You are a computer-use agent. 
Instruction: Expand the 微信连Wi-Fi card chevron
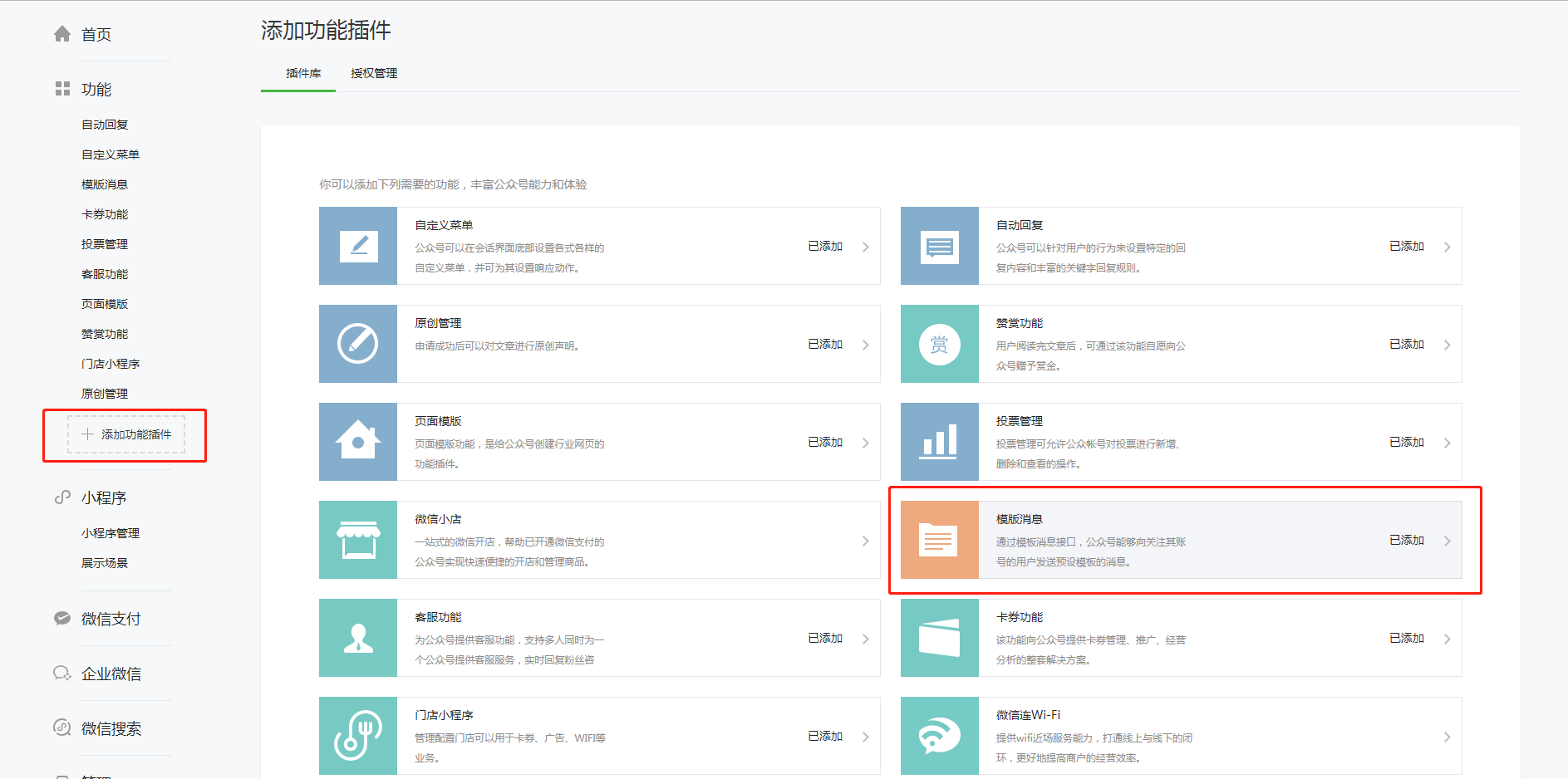tap(1447, 737)
